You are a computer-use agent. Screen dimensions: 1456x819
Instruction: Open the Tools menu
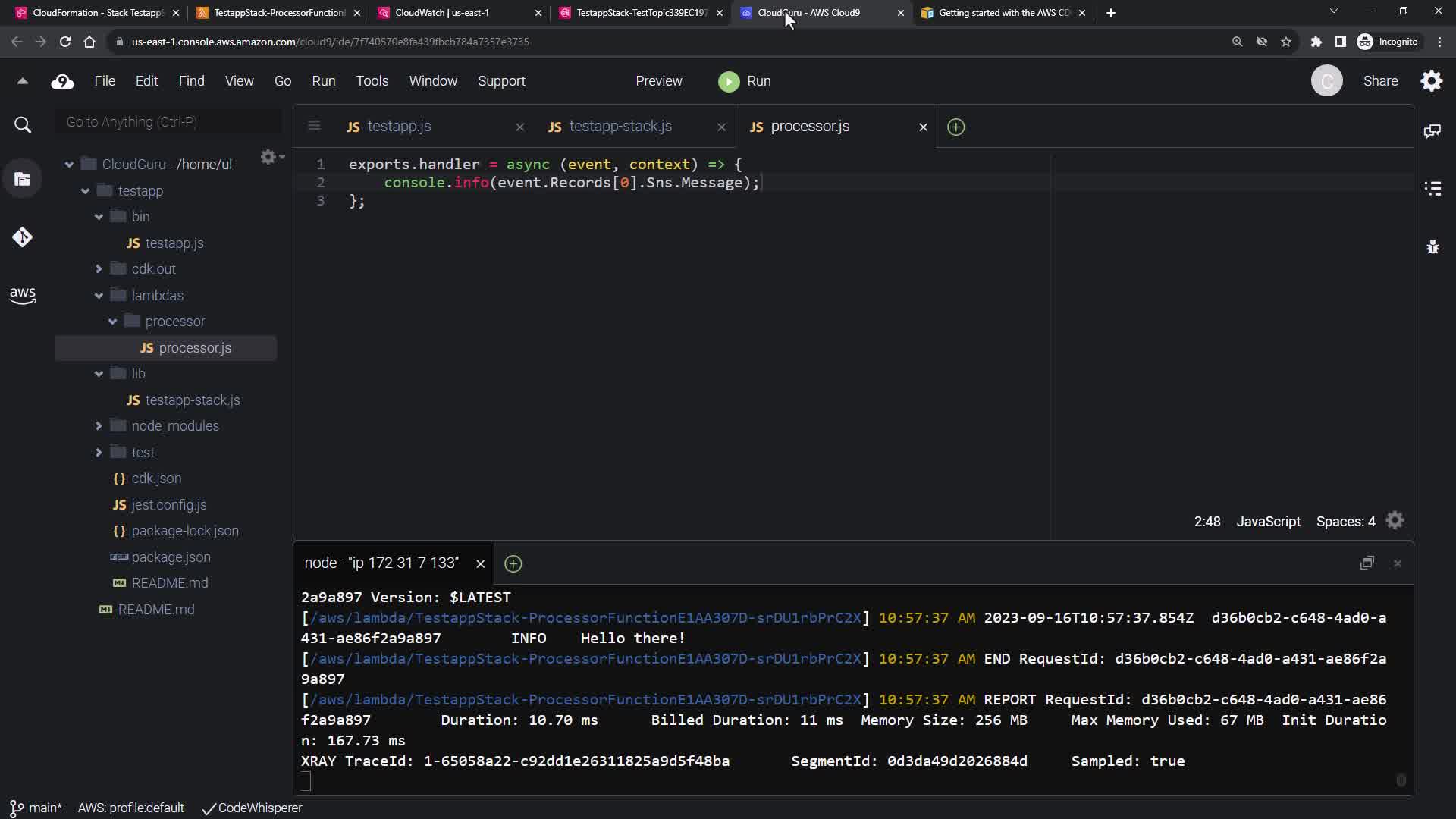click(x=372, y=81)
